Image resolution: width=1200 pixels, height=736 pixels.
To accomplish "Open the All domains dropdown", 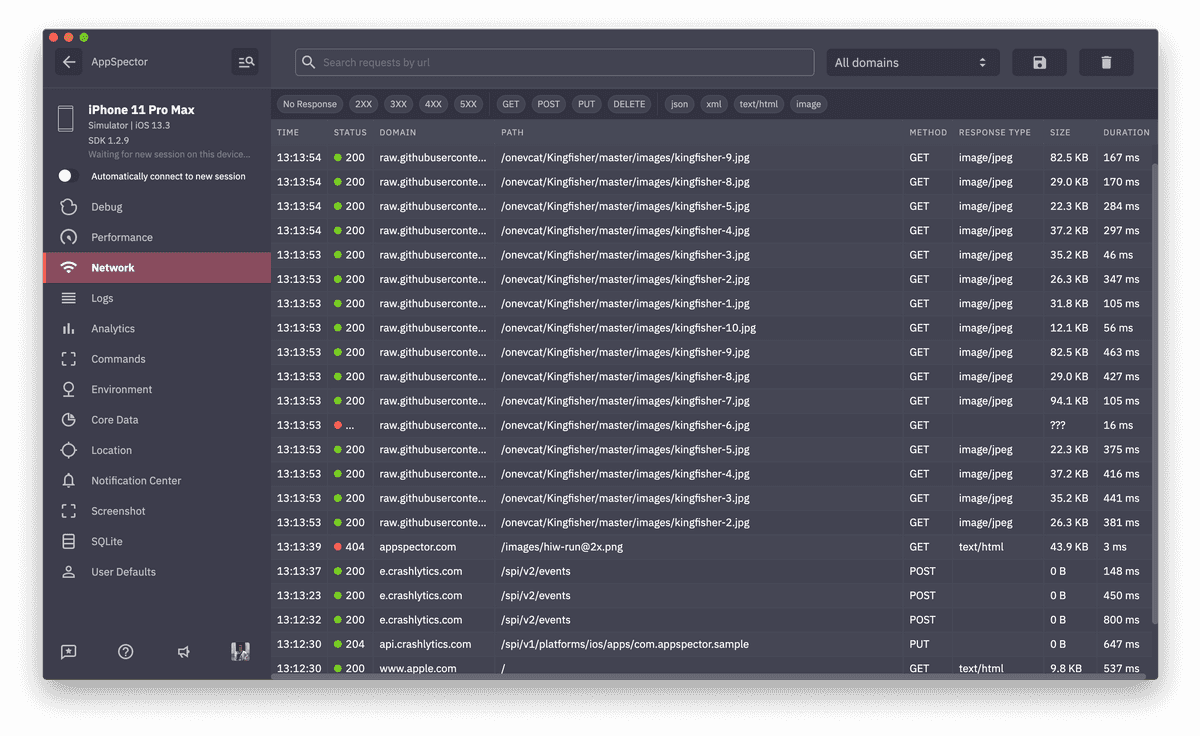I will (x=911, y=62).
